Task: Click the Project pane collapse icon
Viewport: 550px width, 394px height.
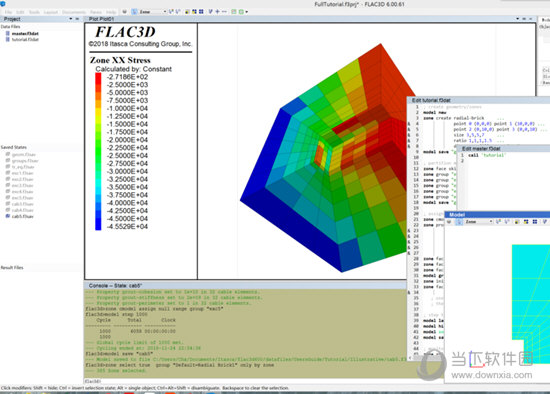Action: (x=77, y=19)
